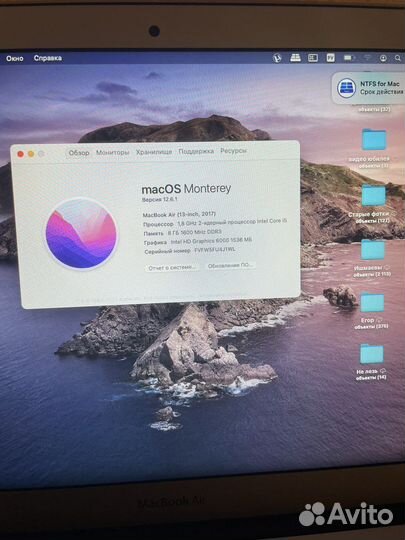Select the 'Старые фотки' folder icon
The image size is (405, 540).
click(374, 195)
